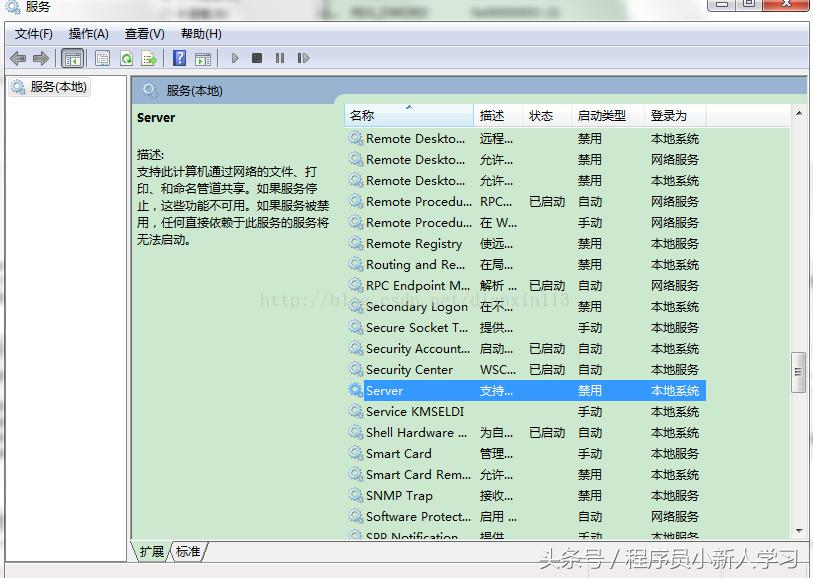Image resolution: width=813 pixels, height=578 pixels.
Task: Click the back navigation arrow
Action: click(x=17, y=58)
